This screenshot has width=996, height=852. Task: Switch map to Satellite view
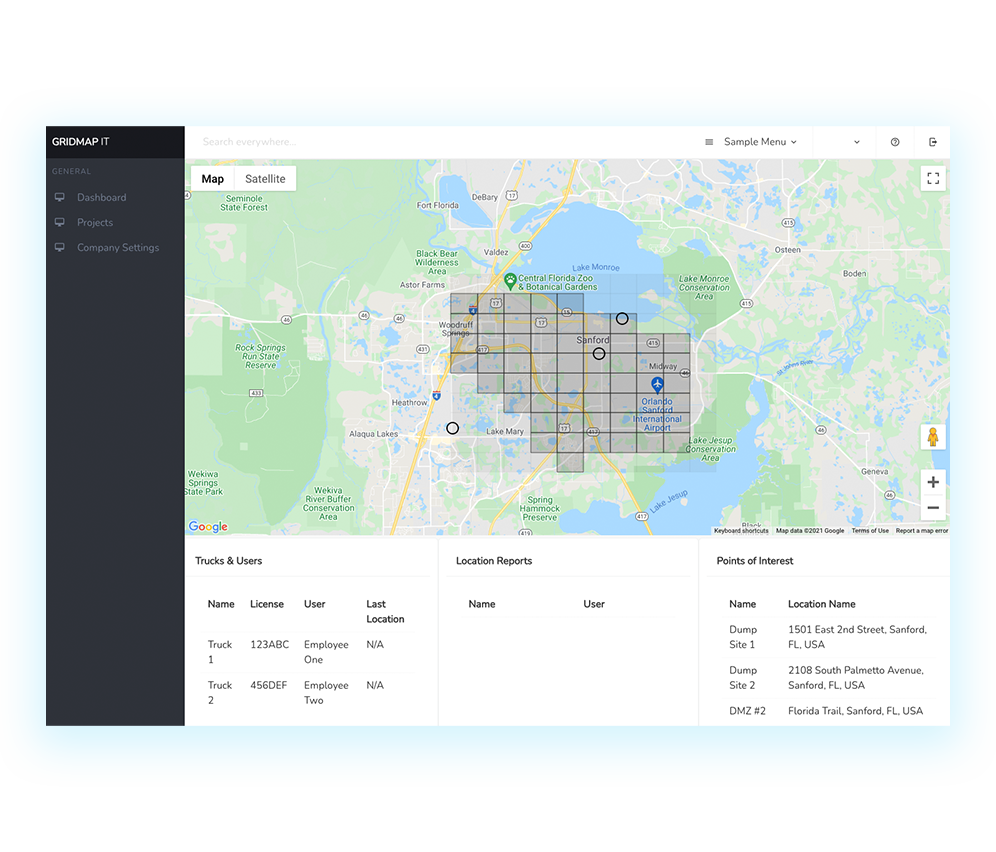[265, 179]
